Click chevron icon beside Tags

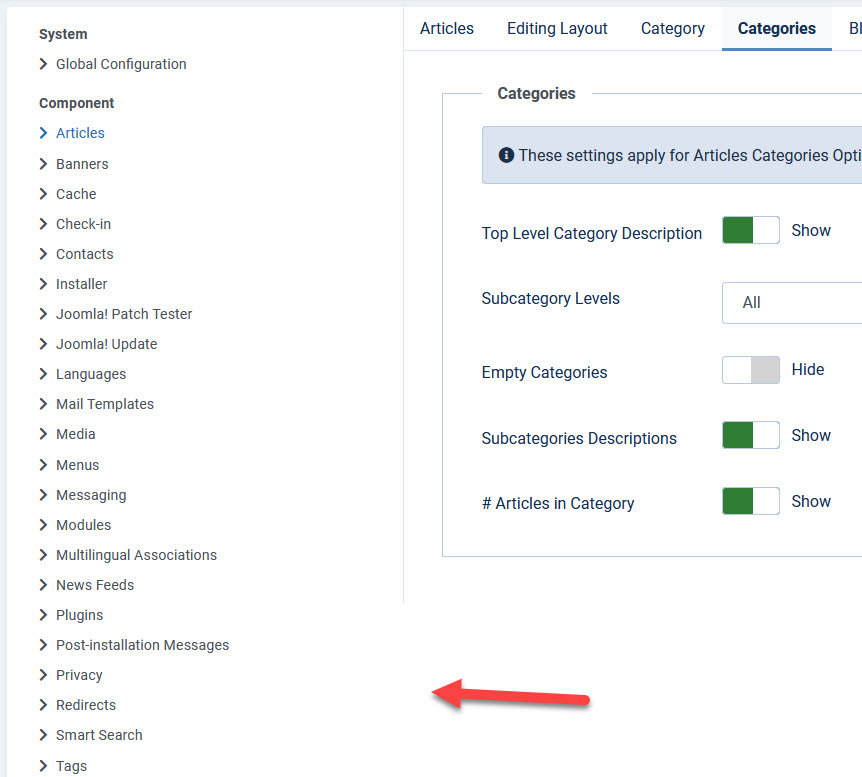pyautogui.click(x=43, y=765)
